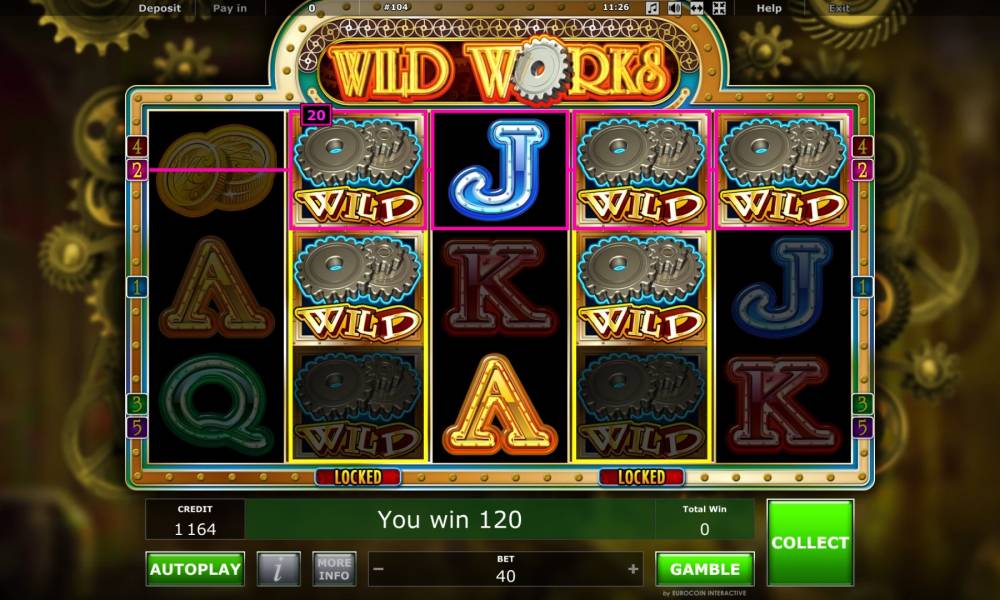Select payline 3 marker on left side
Viewport: 1000px width, 600px height.
(x=136, y=404)
